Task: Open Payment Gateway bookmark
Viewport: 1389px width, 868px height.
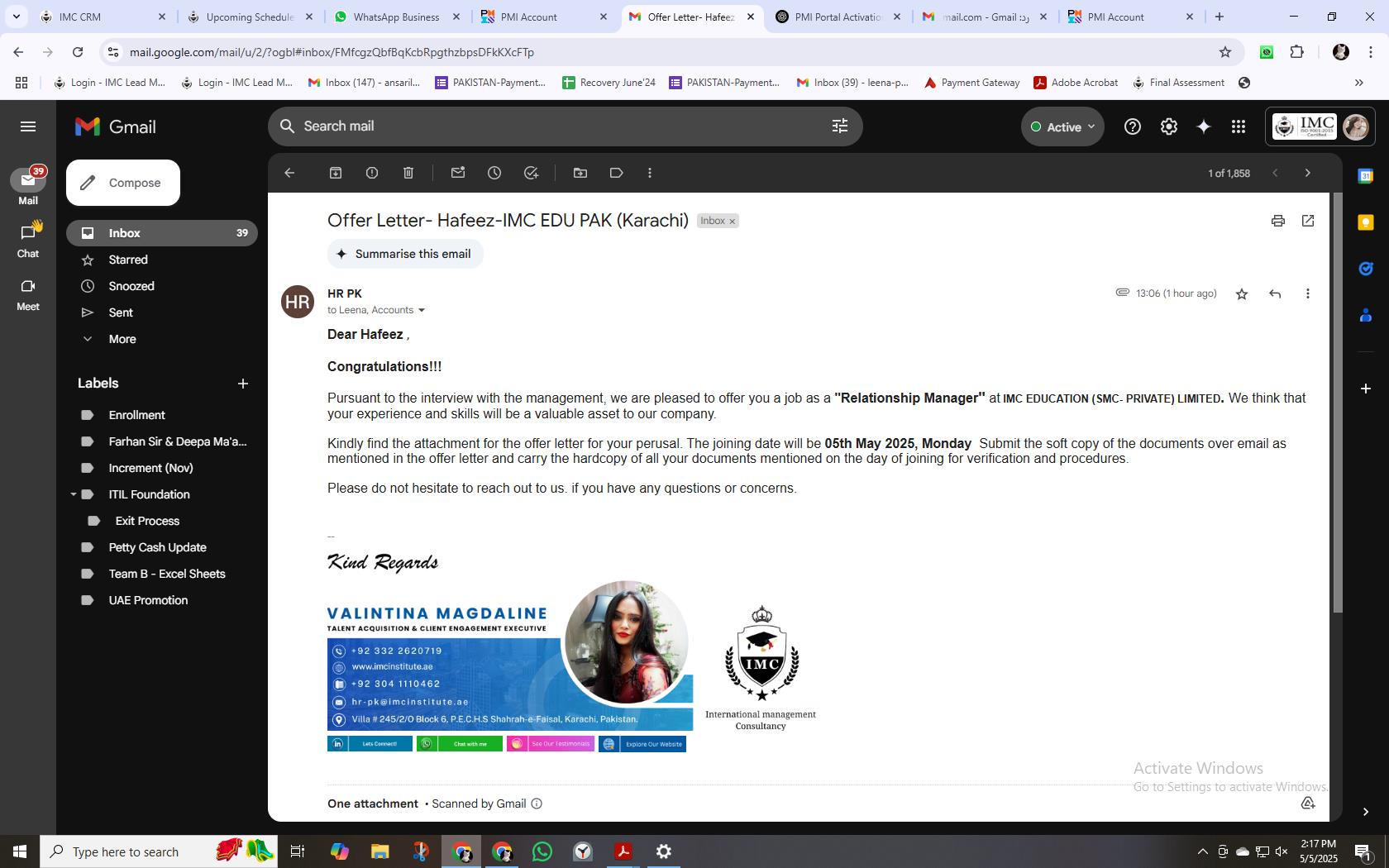Action: (x=971, y=83)
